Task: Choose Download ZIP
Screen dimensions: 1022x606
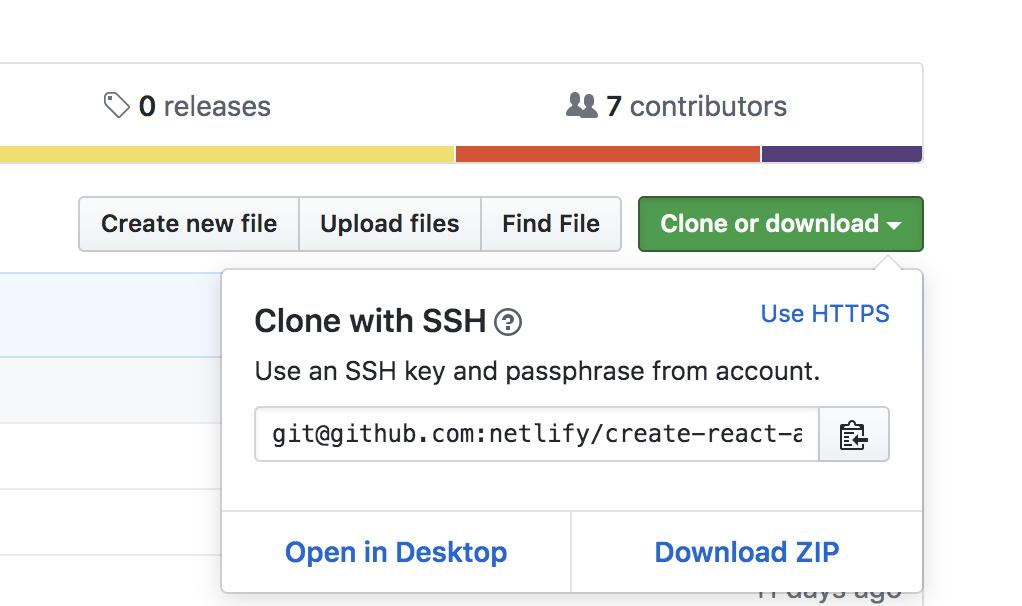Action: point(747,552)
